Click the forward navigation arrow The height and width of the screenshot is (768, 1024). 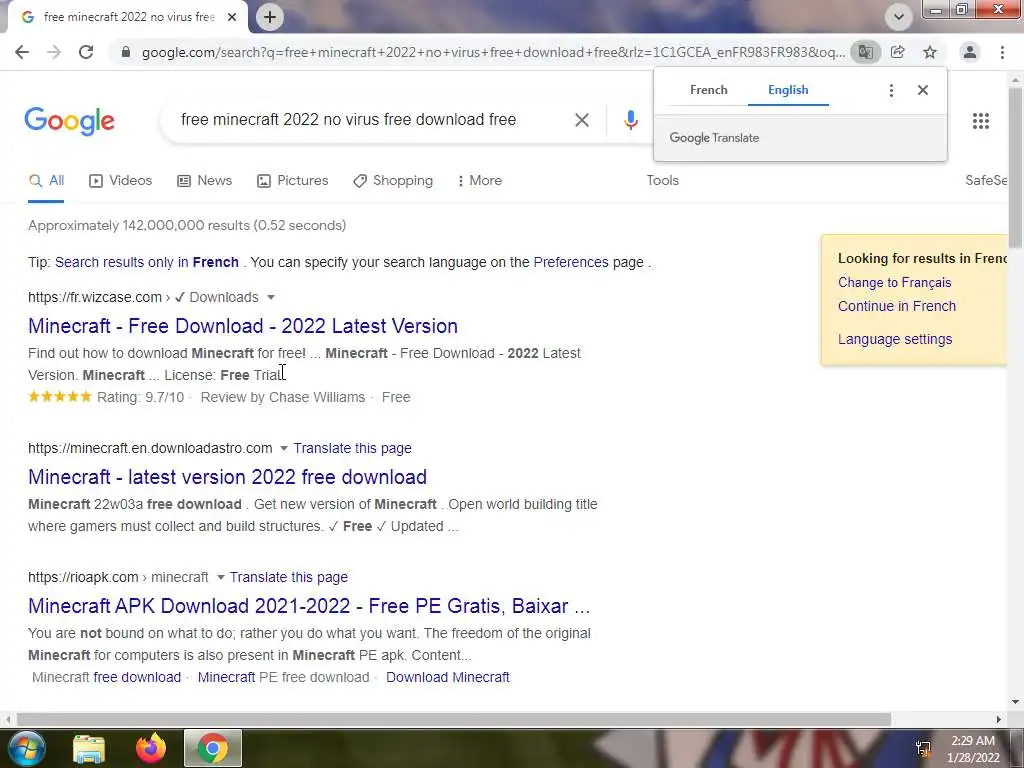click(54, 52)
